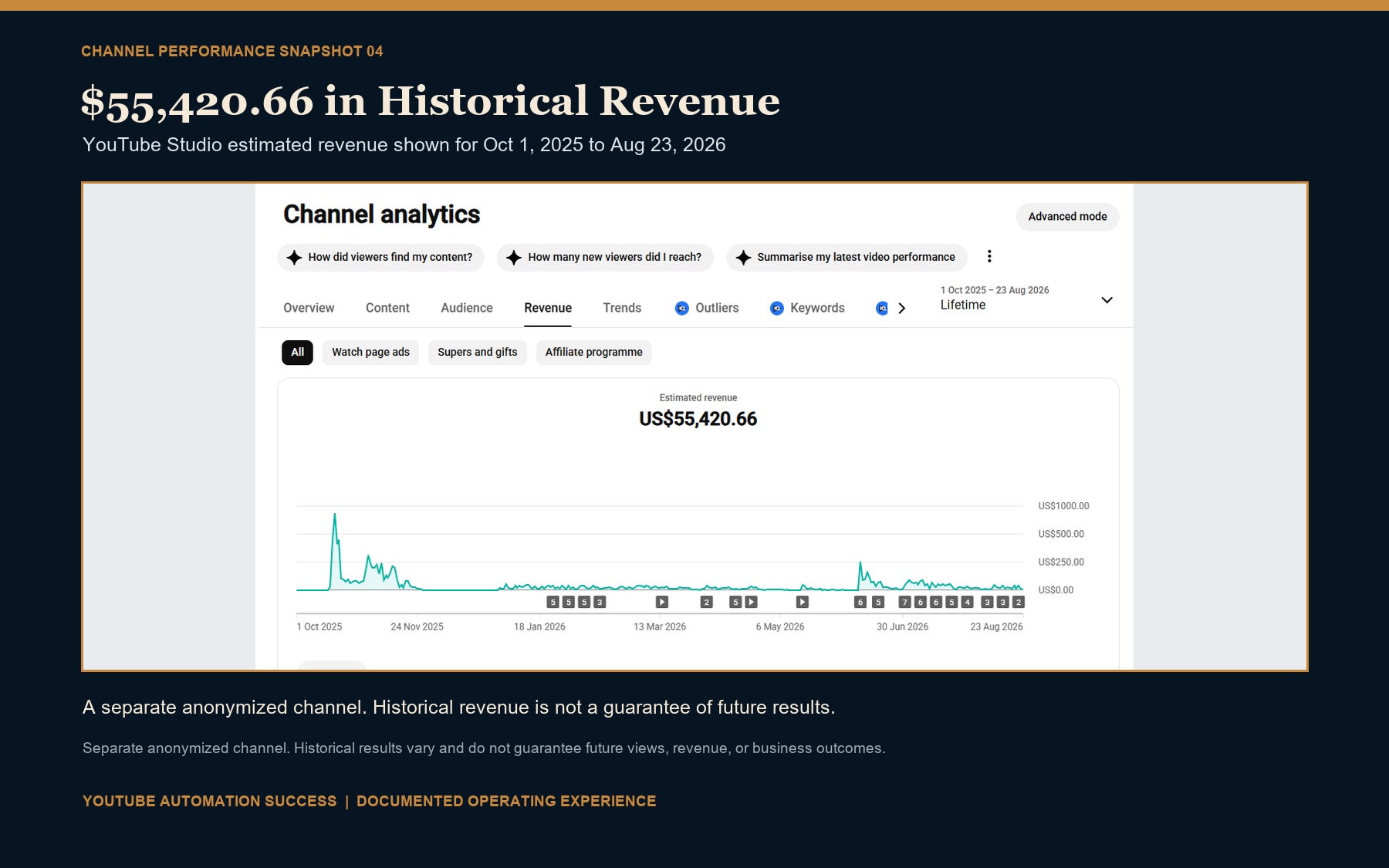Click '$55,420.66 in Historical Revenue' slide title
Image resolution: width=1389 pixels, height=868 pixels.
(x=431, y=102)
